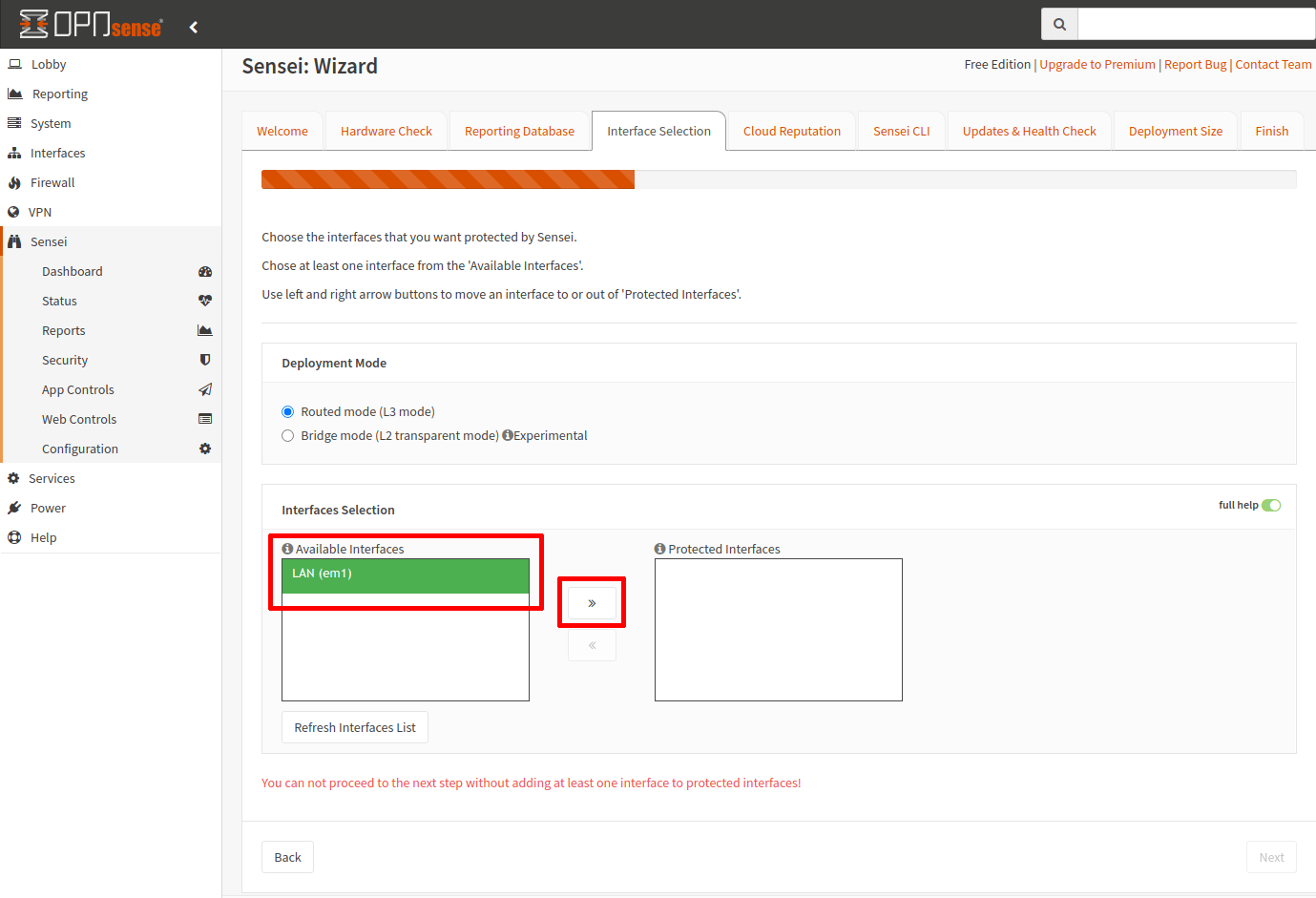Click the orange wizard progress bar
Viewport: 1316px width, 898px height.
point(448,179)
